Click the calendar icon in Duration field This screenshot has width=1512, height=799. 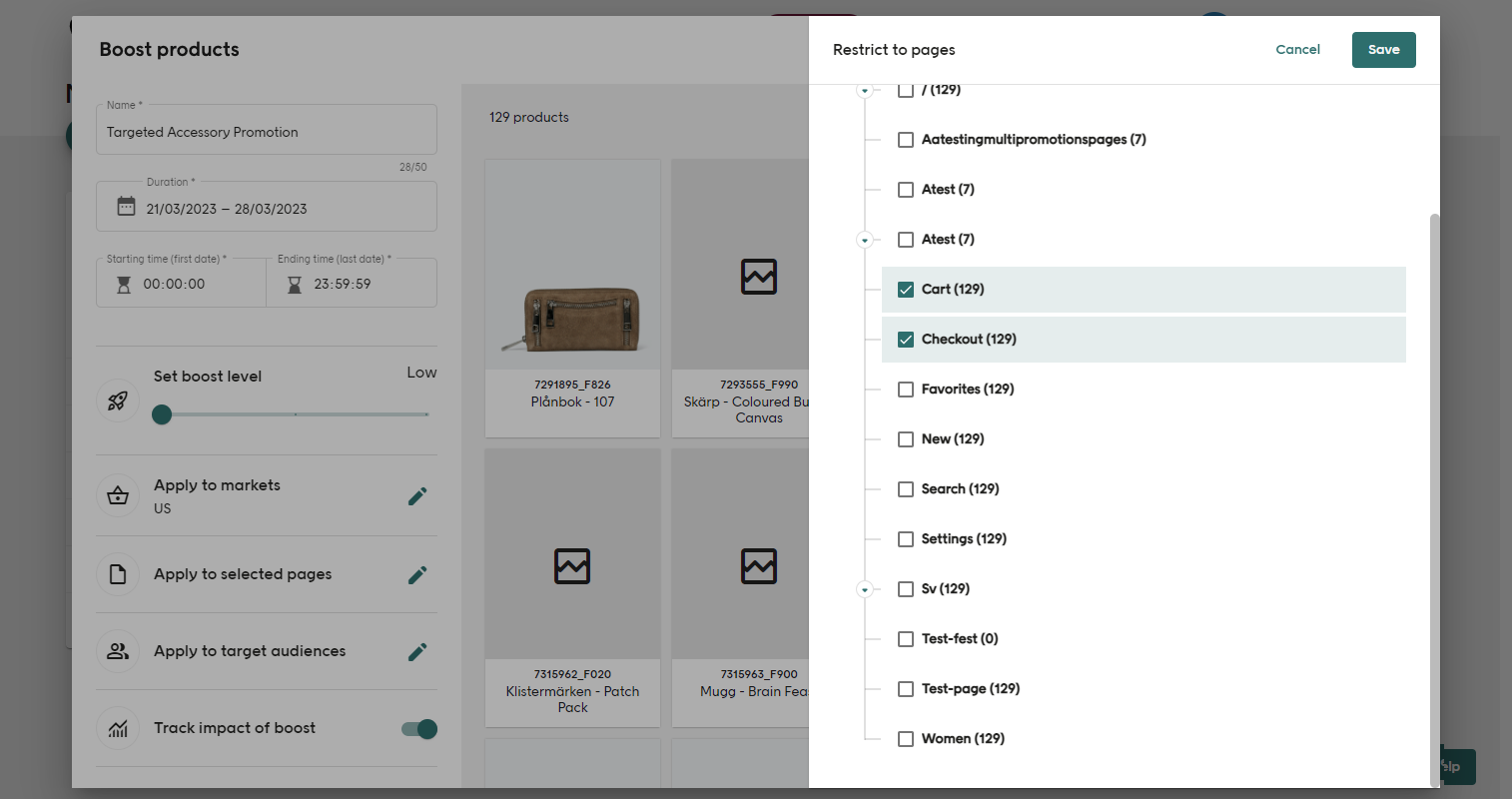click(126, 208)
